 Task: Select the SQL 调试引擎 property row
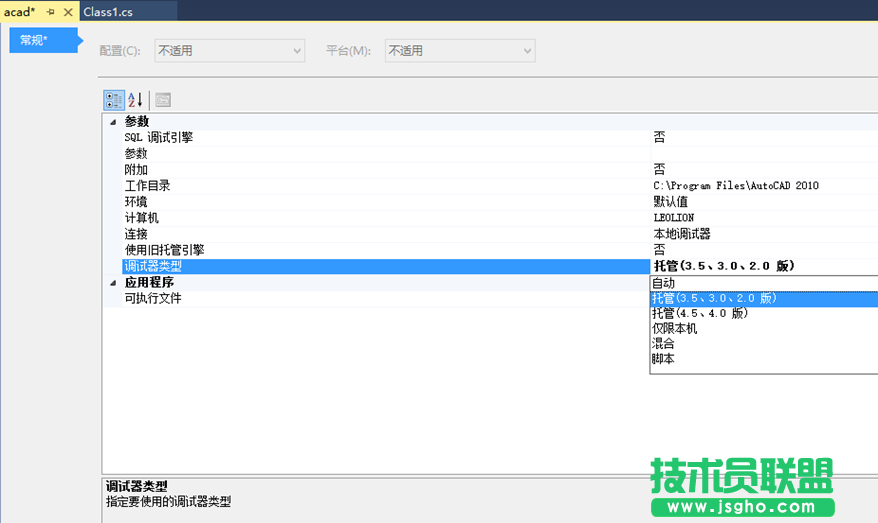386,138
